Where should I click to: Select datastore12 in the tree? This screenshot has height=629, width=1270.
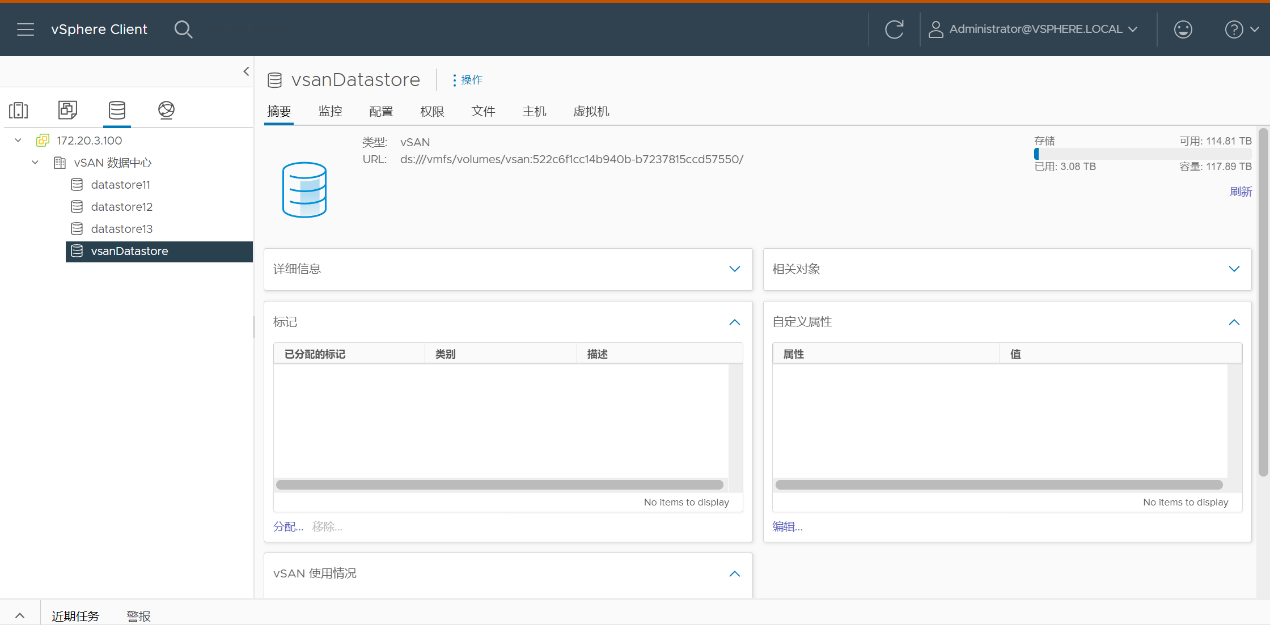tap(121, 207)
